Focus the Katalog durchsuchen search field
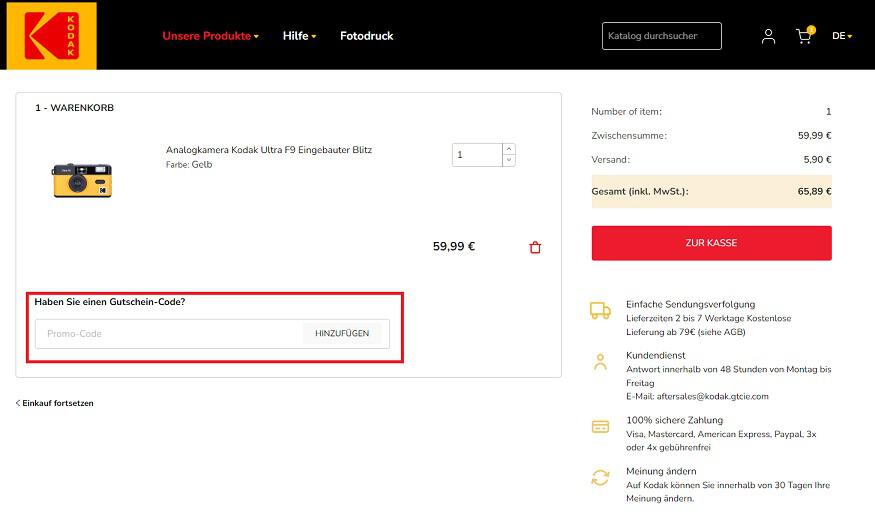Viewport: 875px width, 520px height. coord(662,36)
